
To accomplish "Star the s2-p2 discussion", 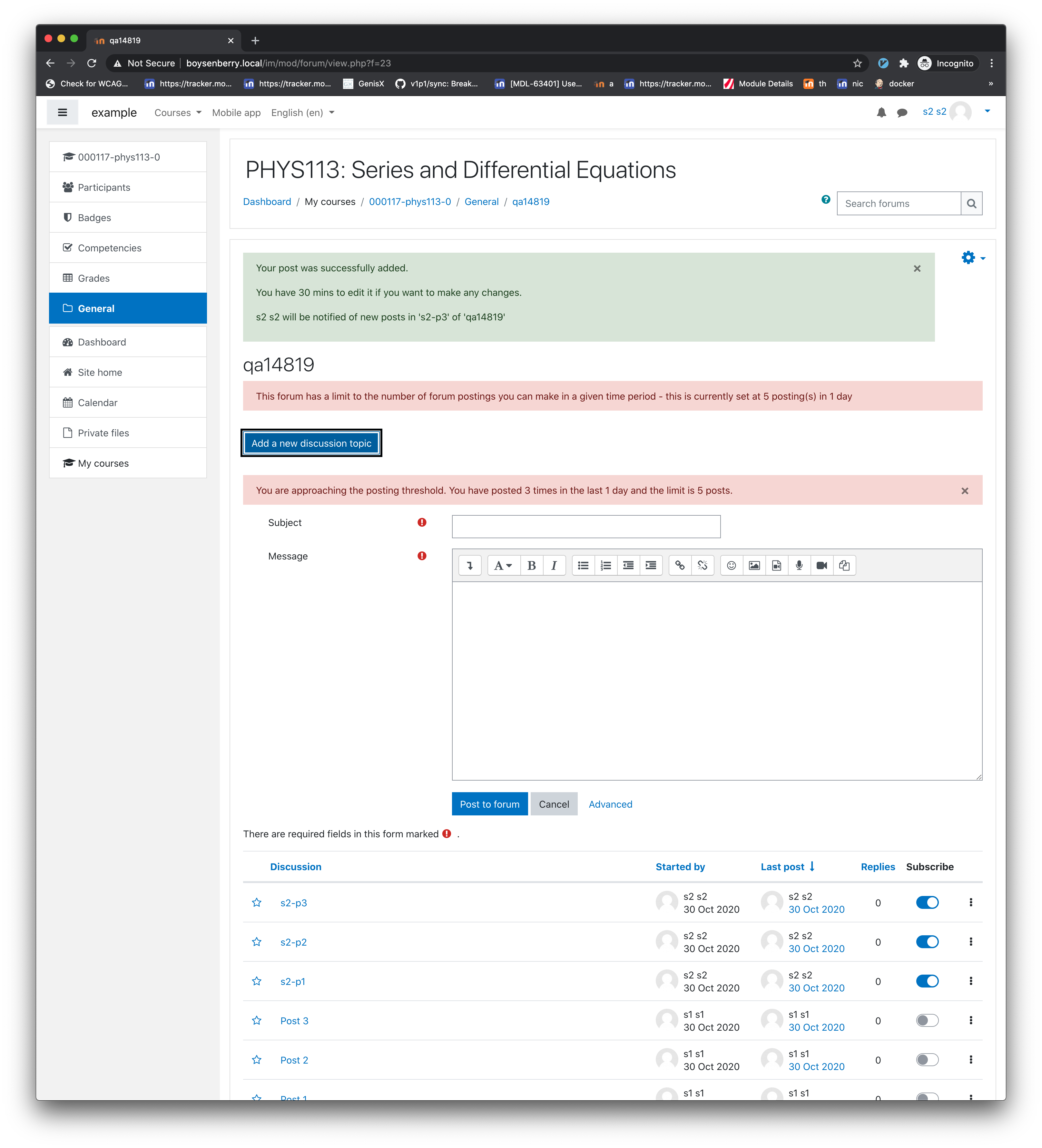I will pos(257,942).
